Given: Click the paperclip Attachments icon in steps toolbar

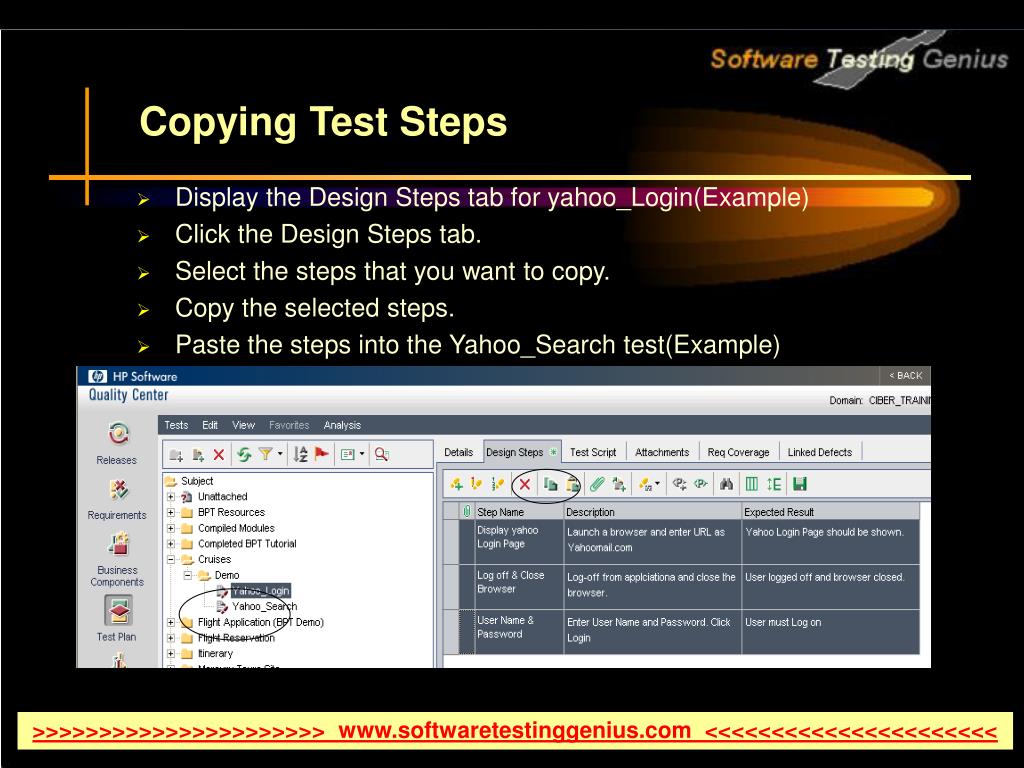Looking at the screenshot, I should point(597,484).
